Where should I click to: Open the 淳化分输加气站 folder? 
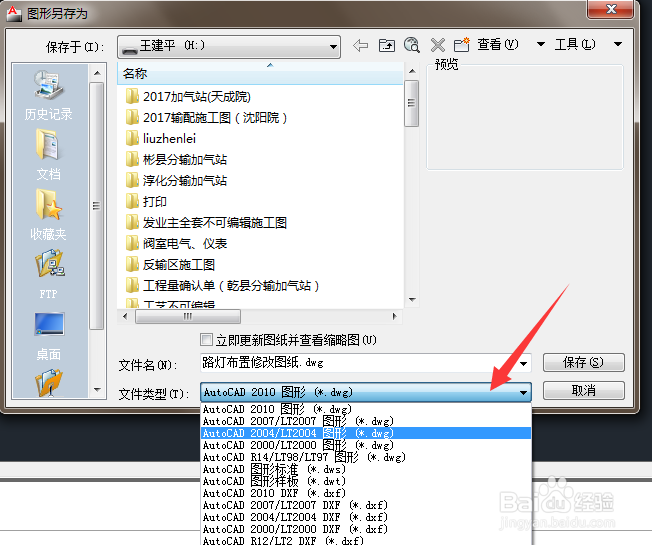(176, 180)
